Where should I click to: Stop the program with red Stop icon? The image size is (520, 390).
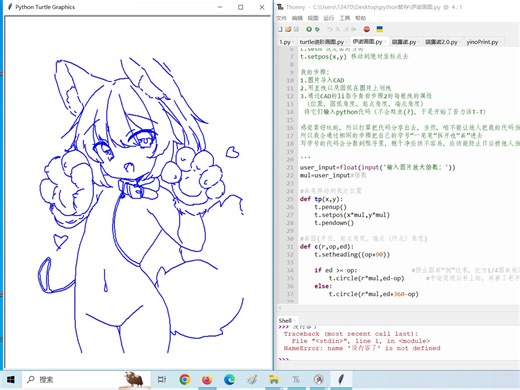click(367, 29)
